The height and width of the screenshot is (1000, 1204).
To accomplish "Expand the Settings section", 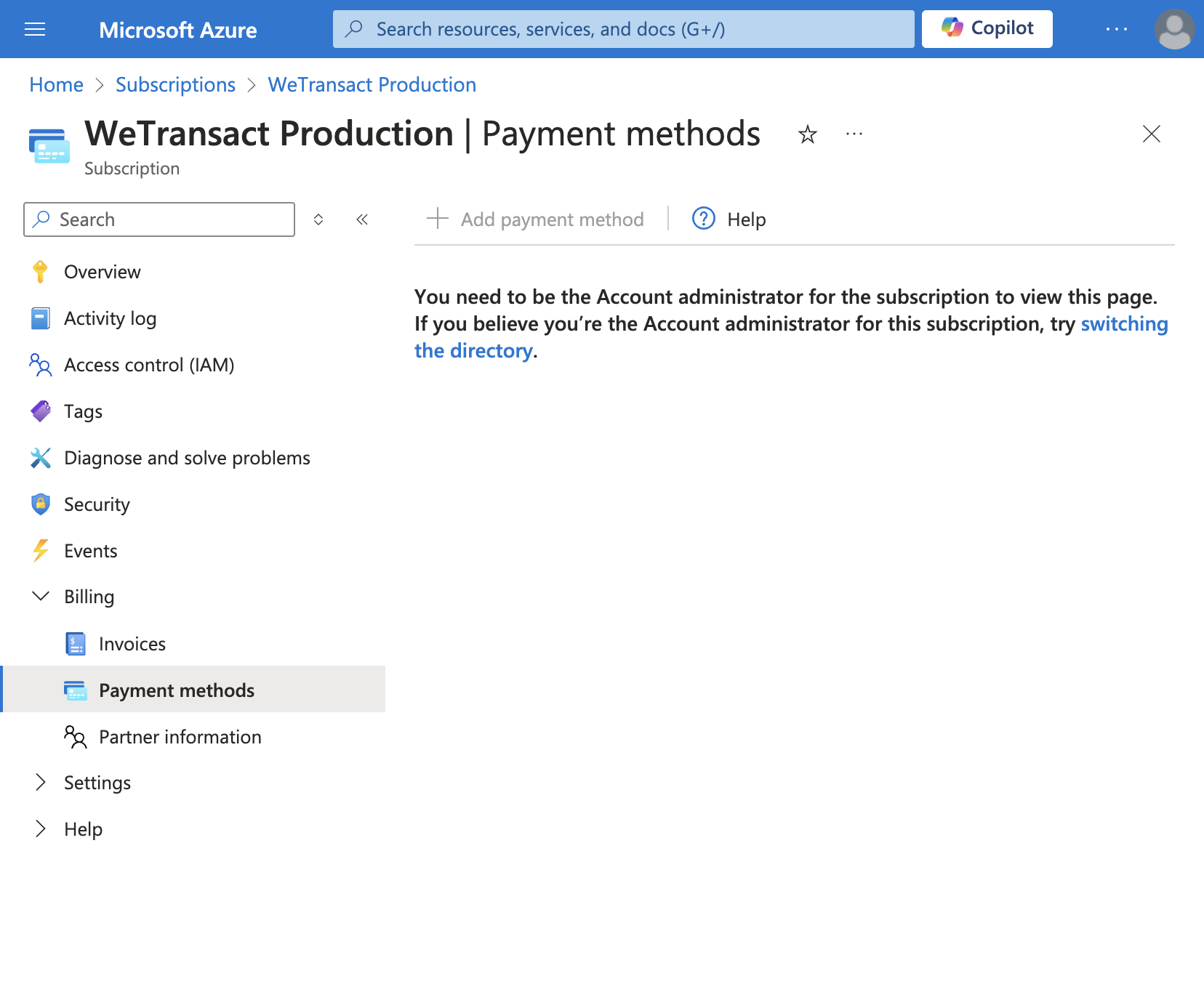I will pyautogui.click(x=41, y=783).
